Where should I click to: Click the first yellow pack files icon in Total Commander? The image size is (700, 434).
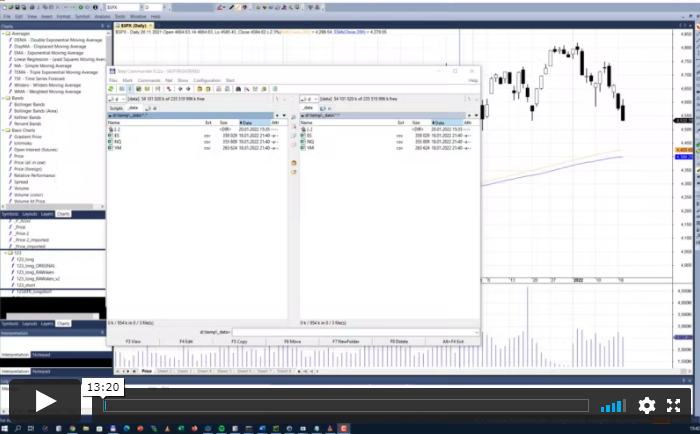[200, 89]
